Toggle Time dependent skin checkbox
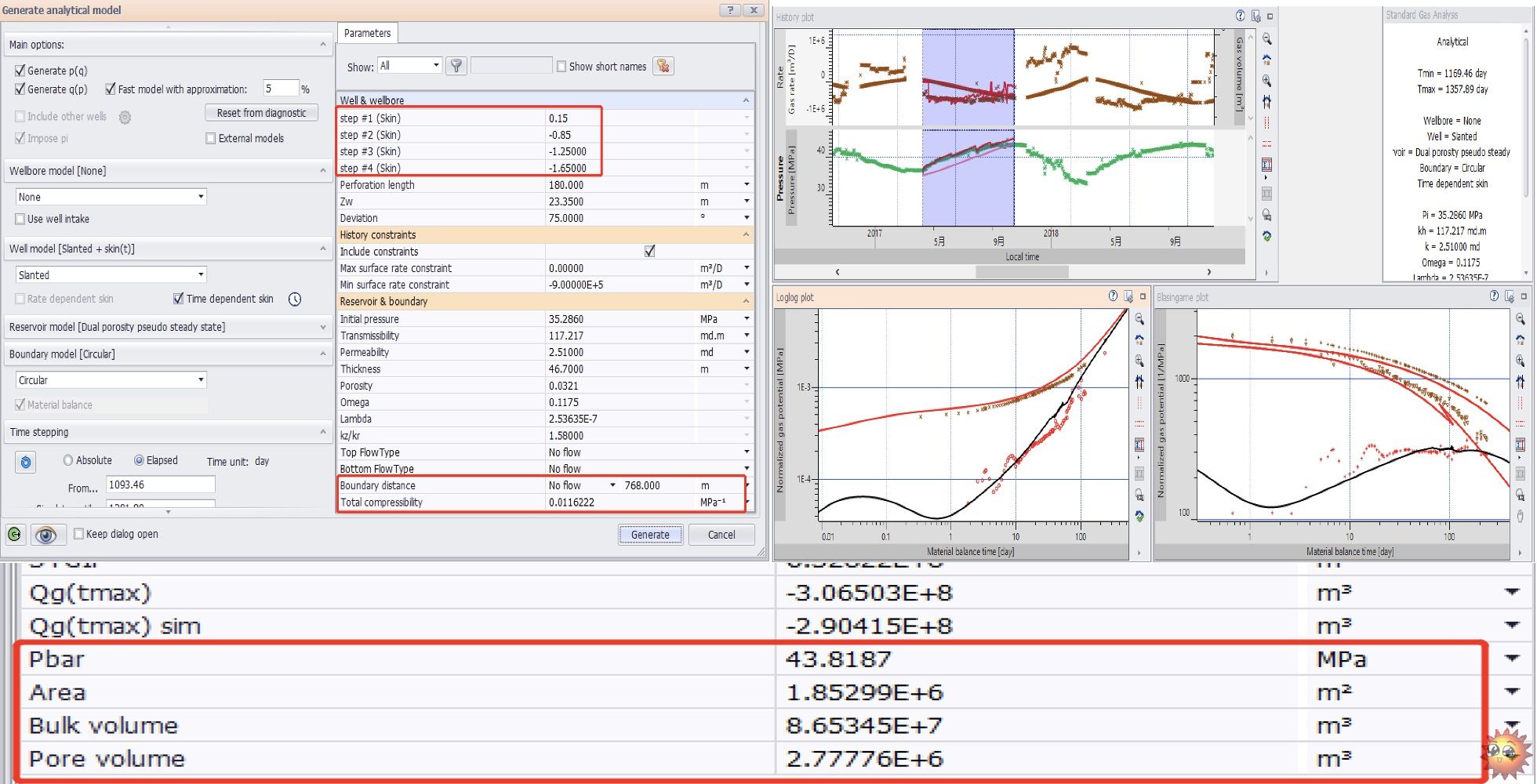 pos(178,299)
